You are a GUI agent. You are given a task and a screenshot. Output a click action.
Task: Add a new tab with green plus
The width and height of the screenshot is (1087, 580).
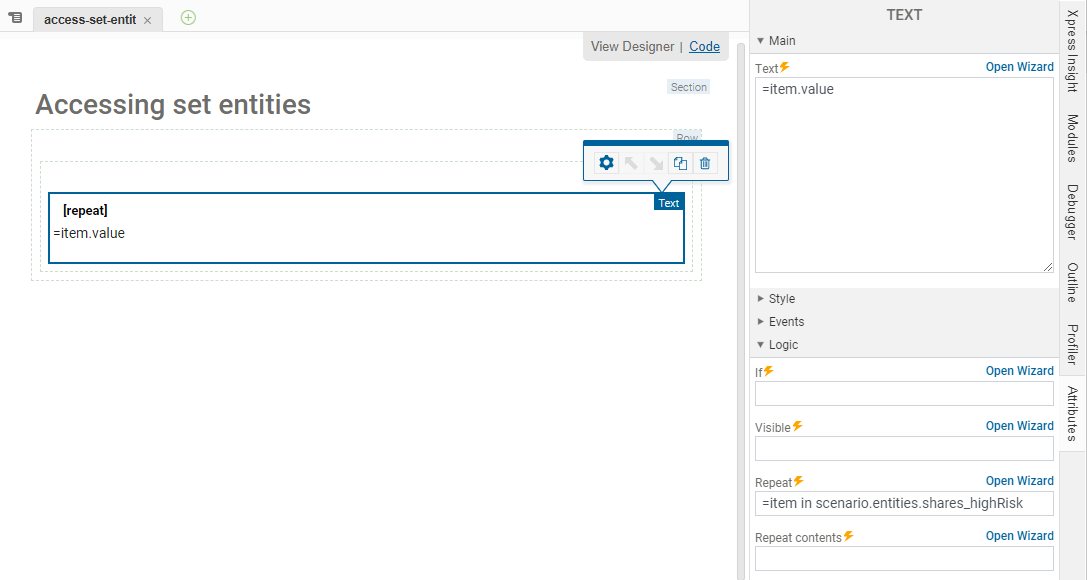pos(188,18)
